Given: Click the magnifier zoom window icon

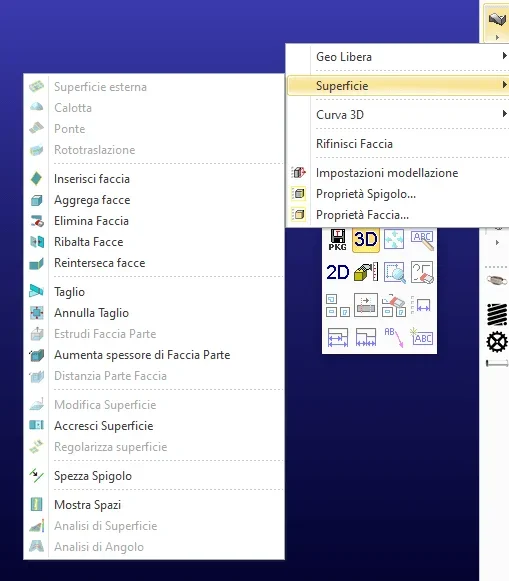Looking at the screenshot, I should tap(394, 272).
